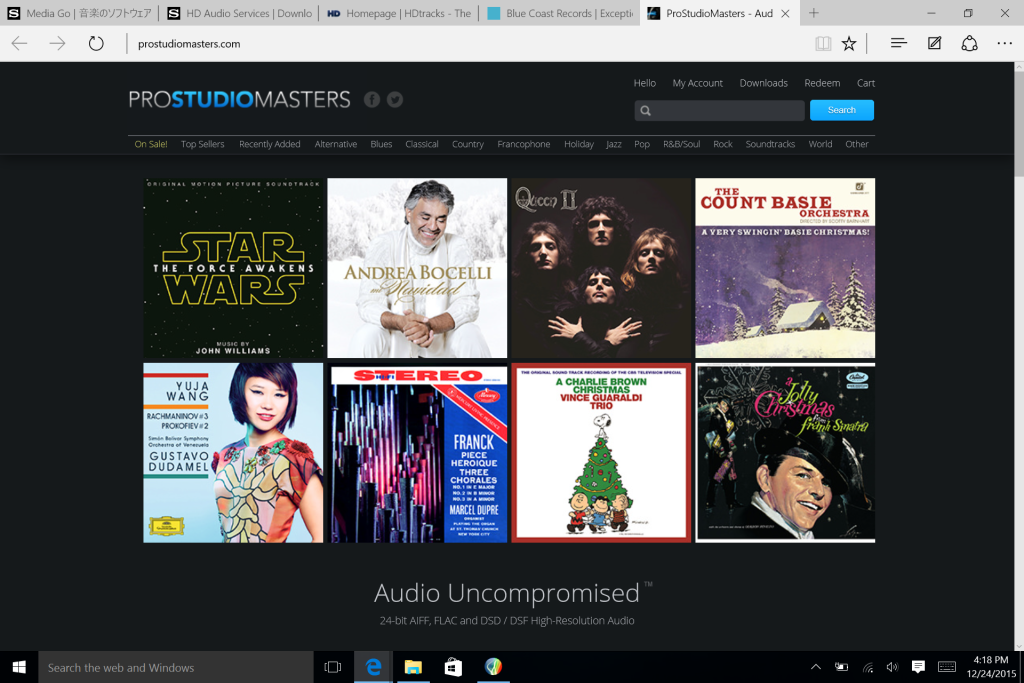Open the Edge Hub icon
The width and height of the screenshot is (1024, 683).
(899, 43)
